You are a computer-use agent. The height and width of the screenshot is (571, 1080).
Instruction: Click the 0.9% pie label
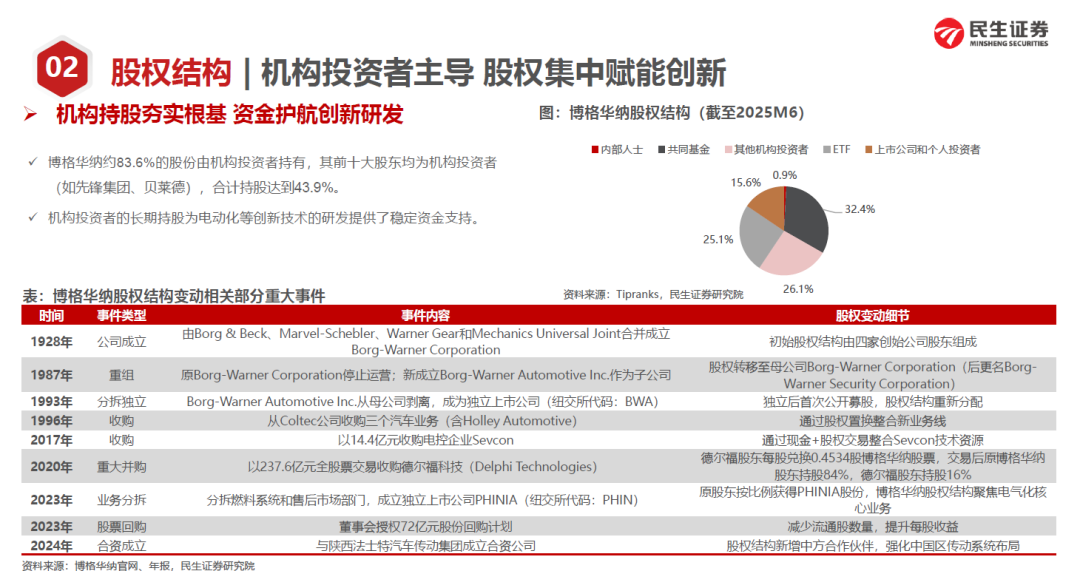coord(785,175)
